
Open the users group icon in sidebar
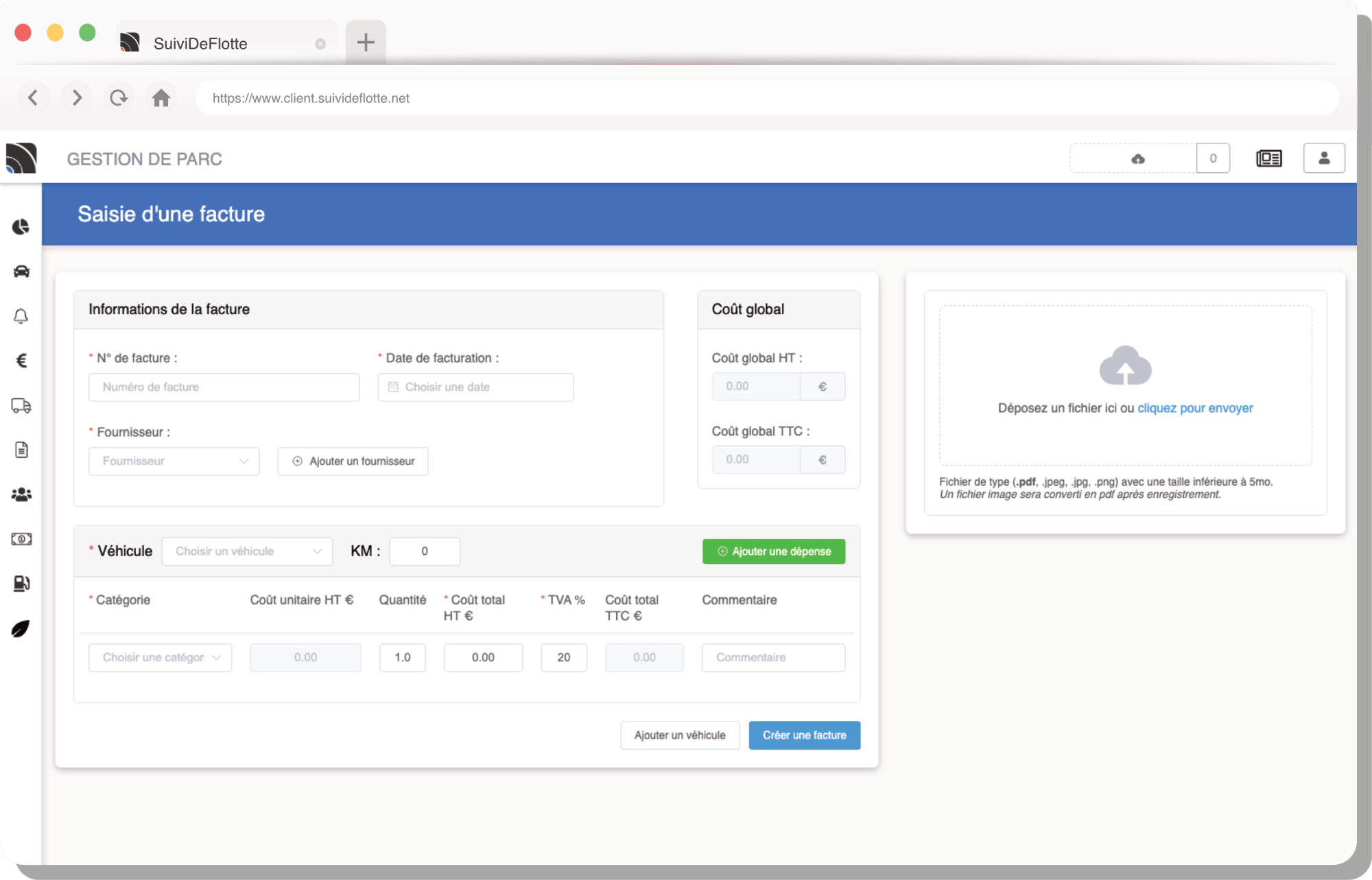click(21, 495)
